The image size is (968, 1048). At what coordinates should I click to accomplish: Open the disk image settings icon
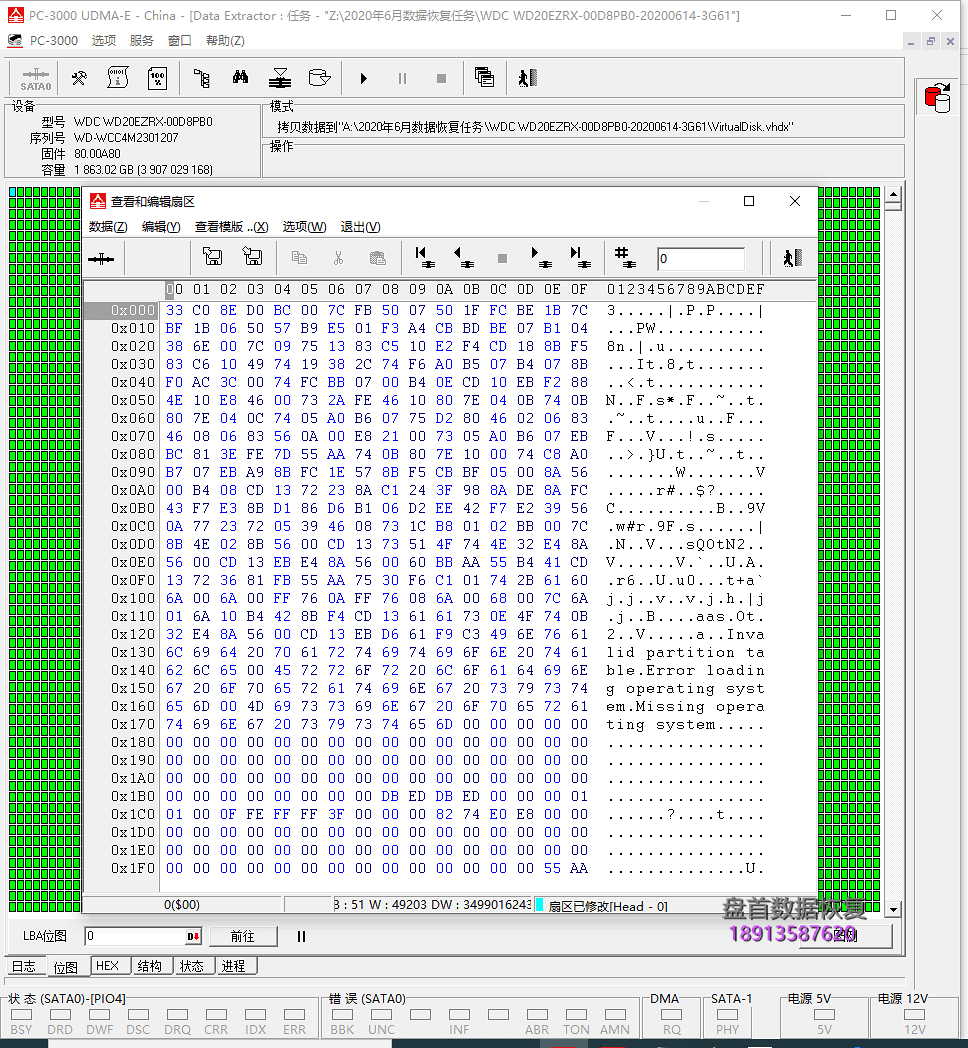coord(320,78)
